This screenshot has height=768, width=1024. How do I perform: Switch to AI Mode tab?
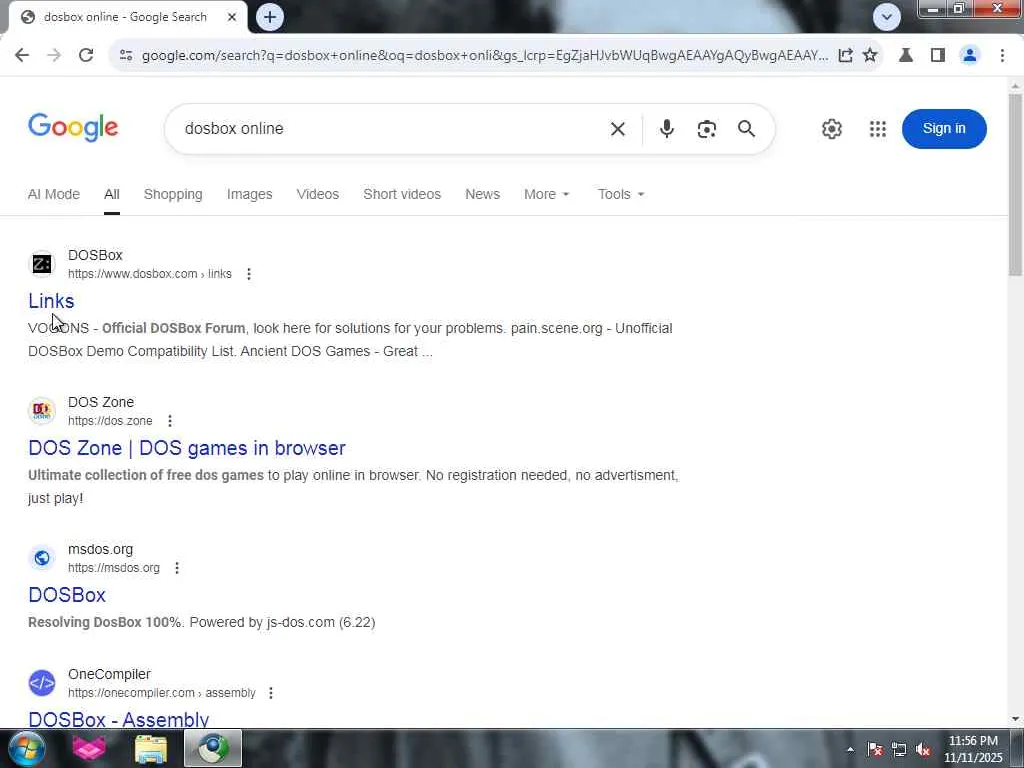click(54, 194)
